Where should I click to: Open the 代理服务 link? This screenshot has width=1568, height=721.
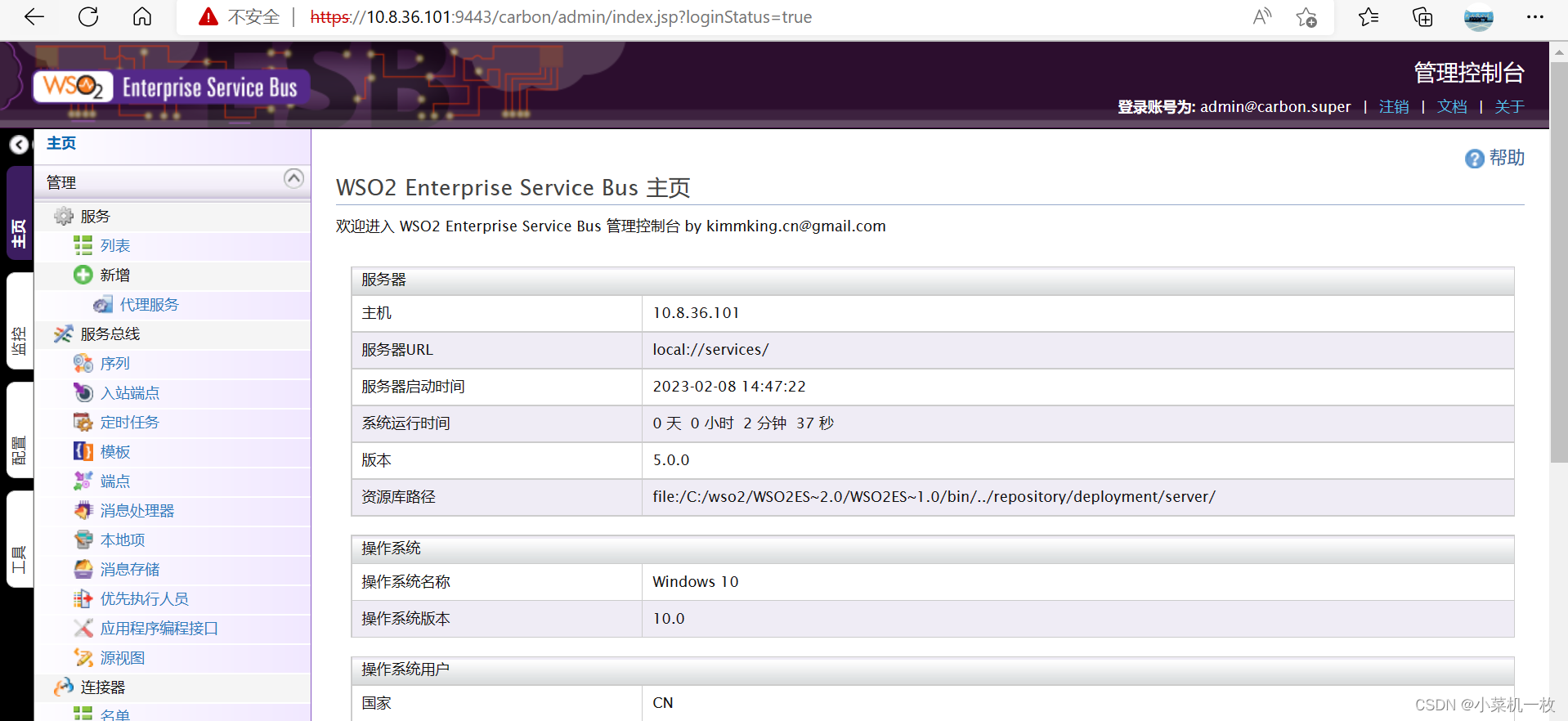coord(149,305)
